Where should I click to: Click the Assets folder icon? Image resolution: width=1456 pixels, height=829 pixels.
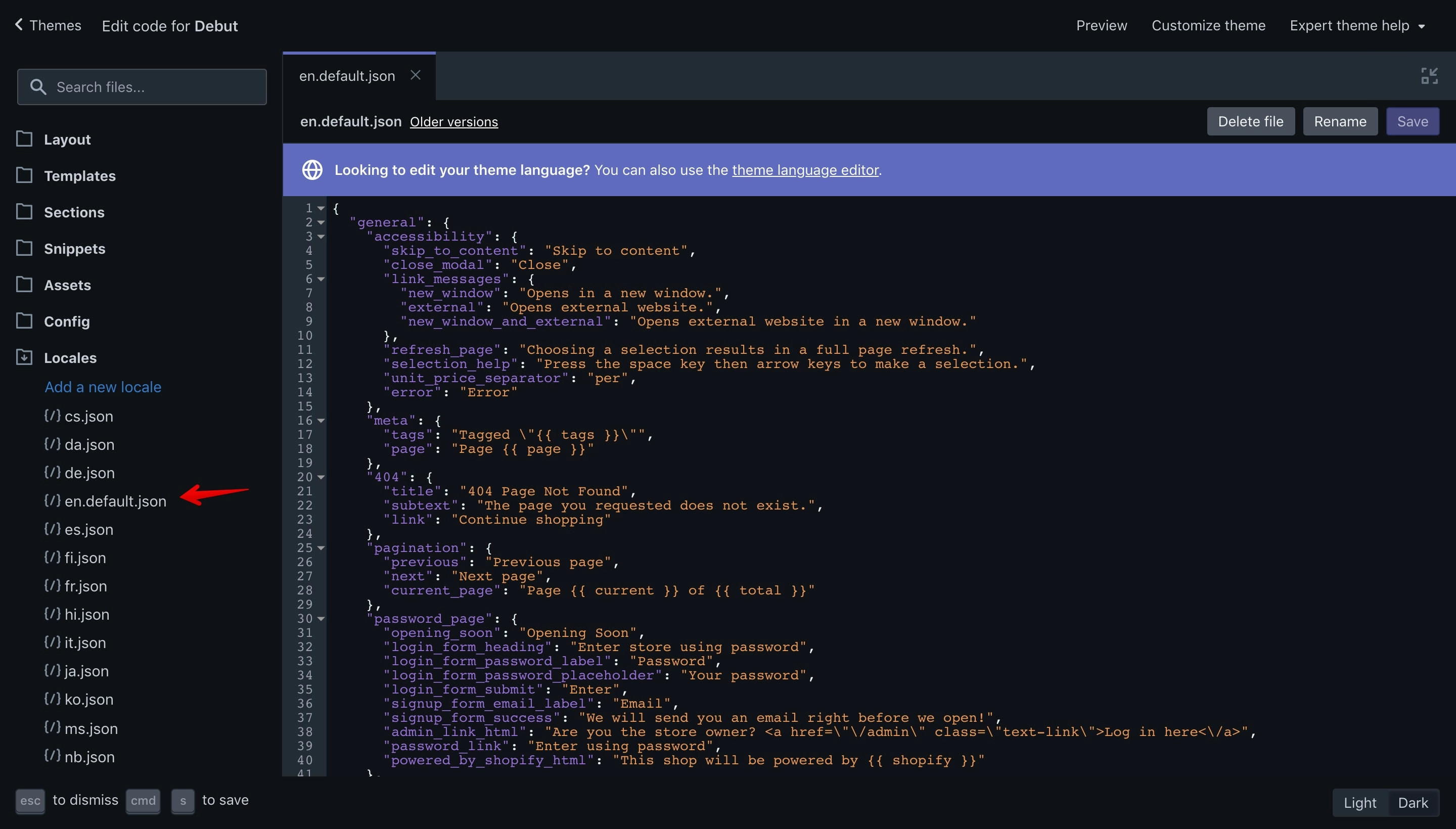(x=24, y=285)
